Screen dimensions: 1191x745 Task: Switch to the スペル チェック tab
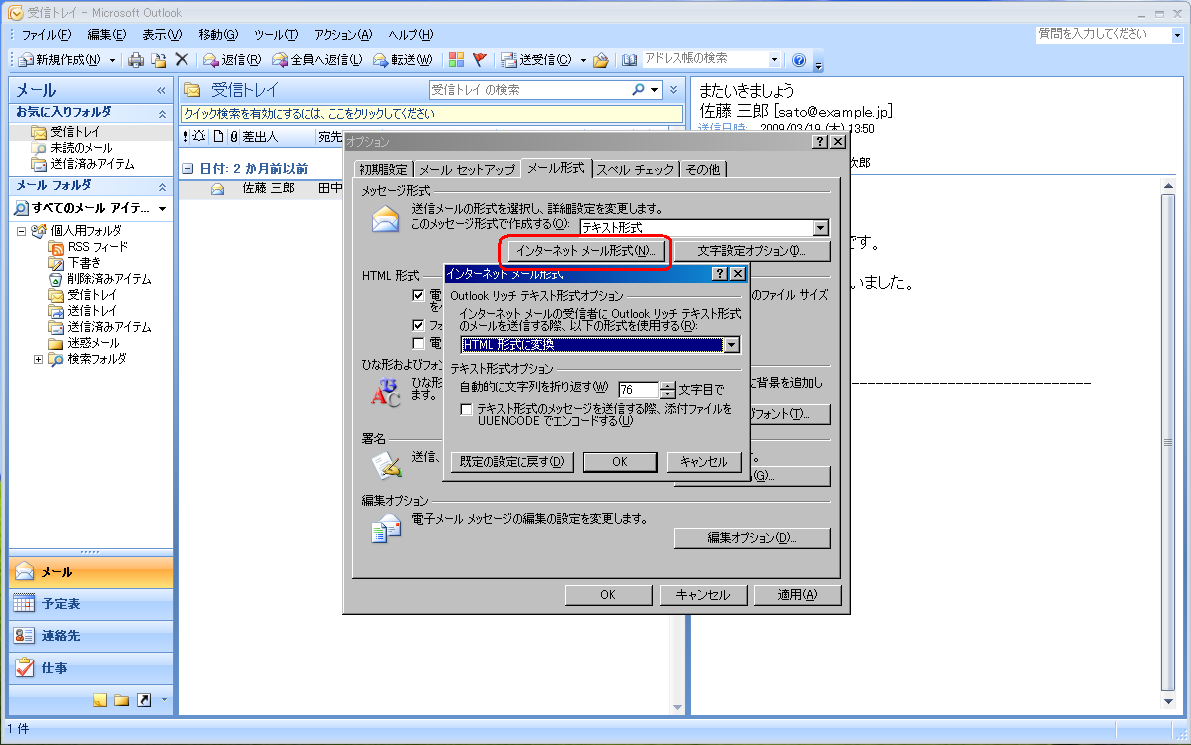pyautogui.click(x=635, y=169)
